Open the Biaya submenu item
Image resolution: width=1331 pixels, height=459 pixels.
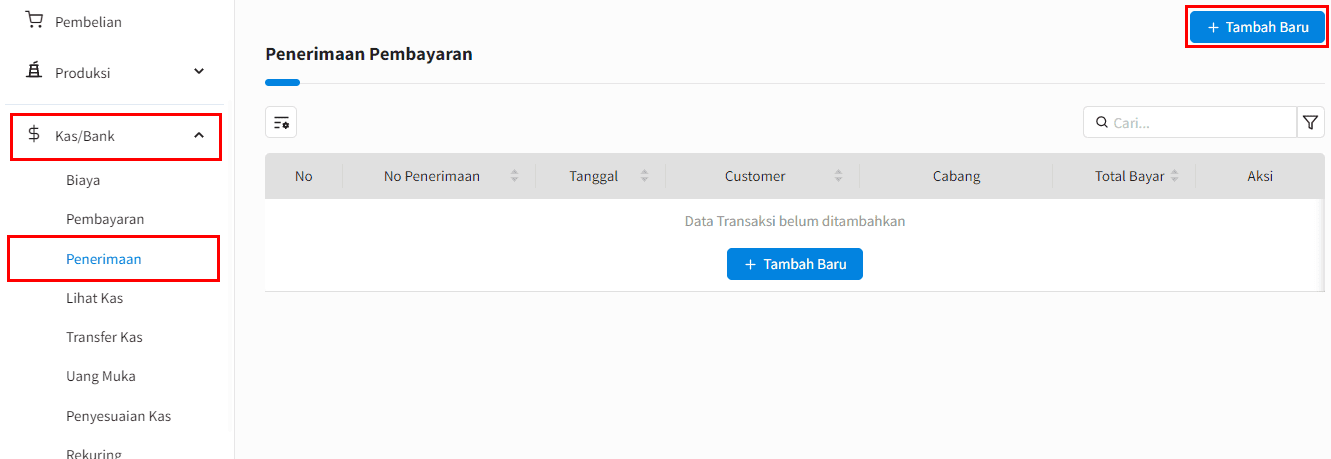click(x=83, y=180)
